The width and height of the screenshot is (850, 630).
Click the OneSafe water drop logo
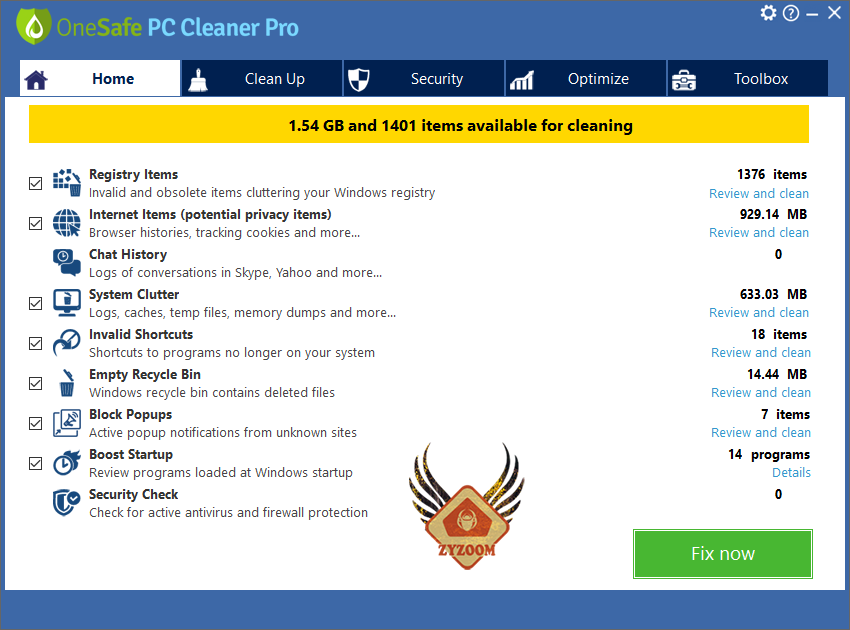point(34,26)
